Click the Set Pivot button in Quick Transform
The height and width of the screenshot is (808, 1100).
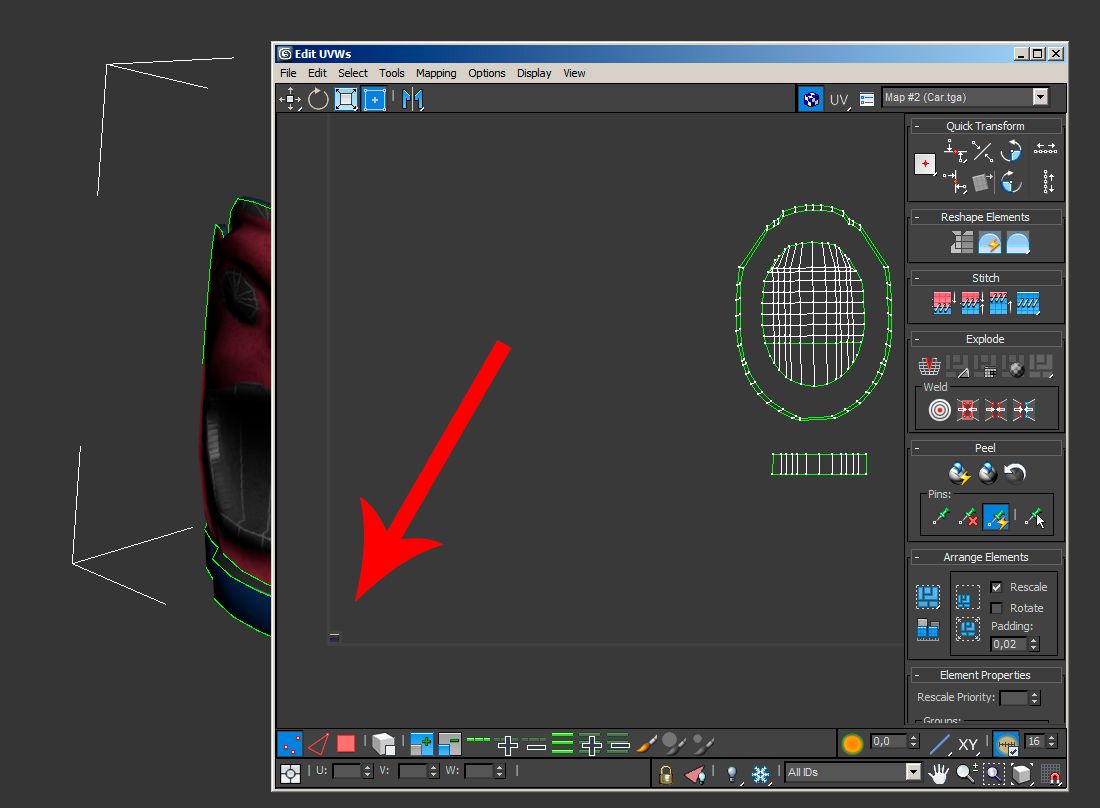tap(925, 164)
